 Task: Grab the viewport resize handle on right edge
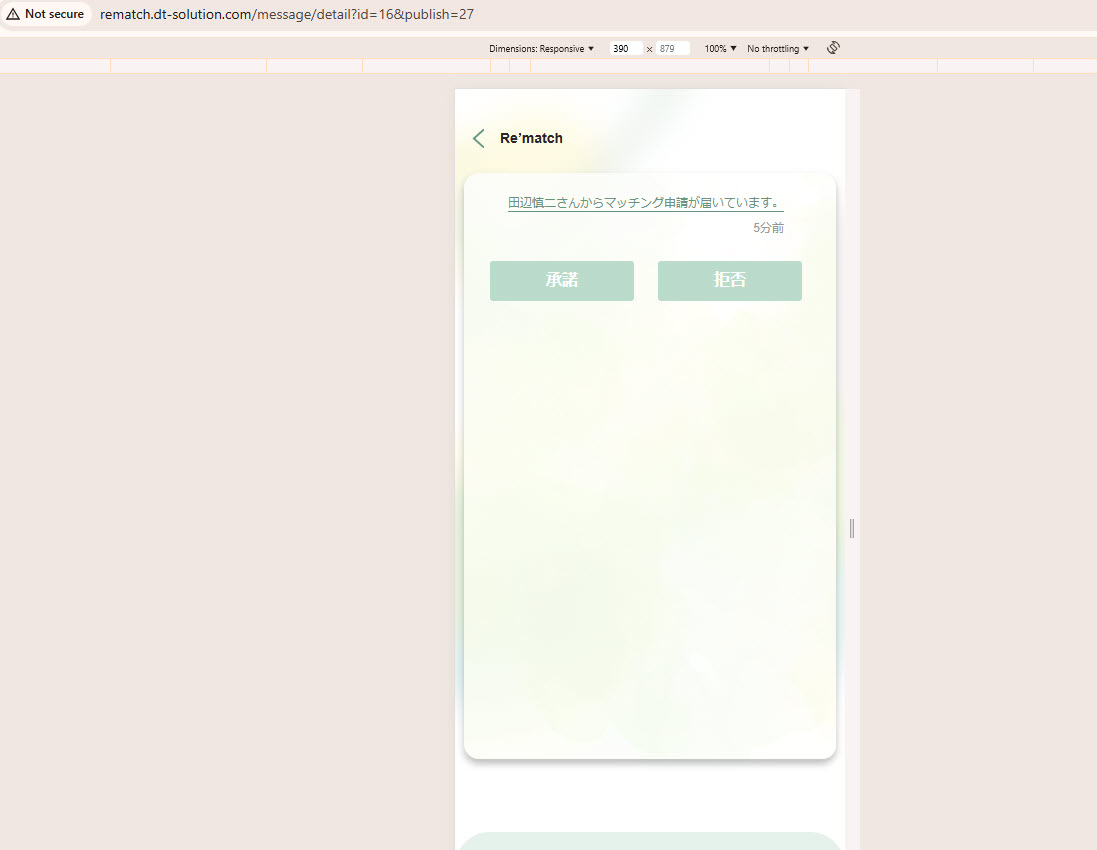(x=852, y=528)
